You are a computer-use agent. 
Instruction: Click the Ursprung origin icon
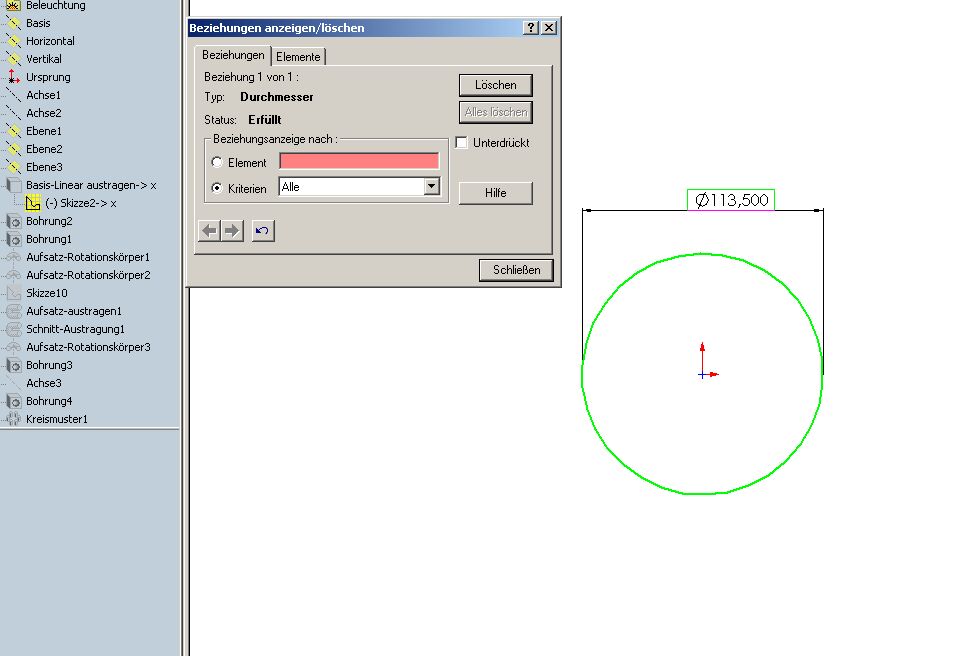12,77
